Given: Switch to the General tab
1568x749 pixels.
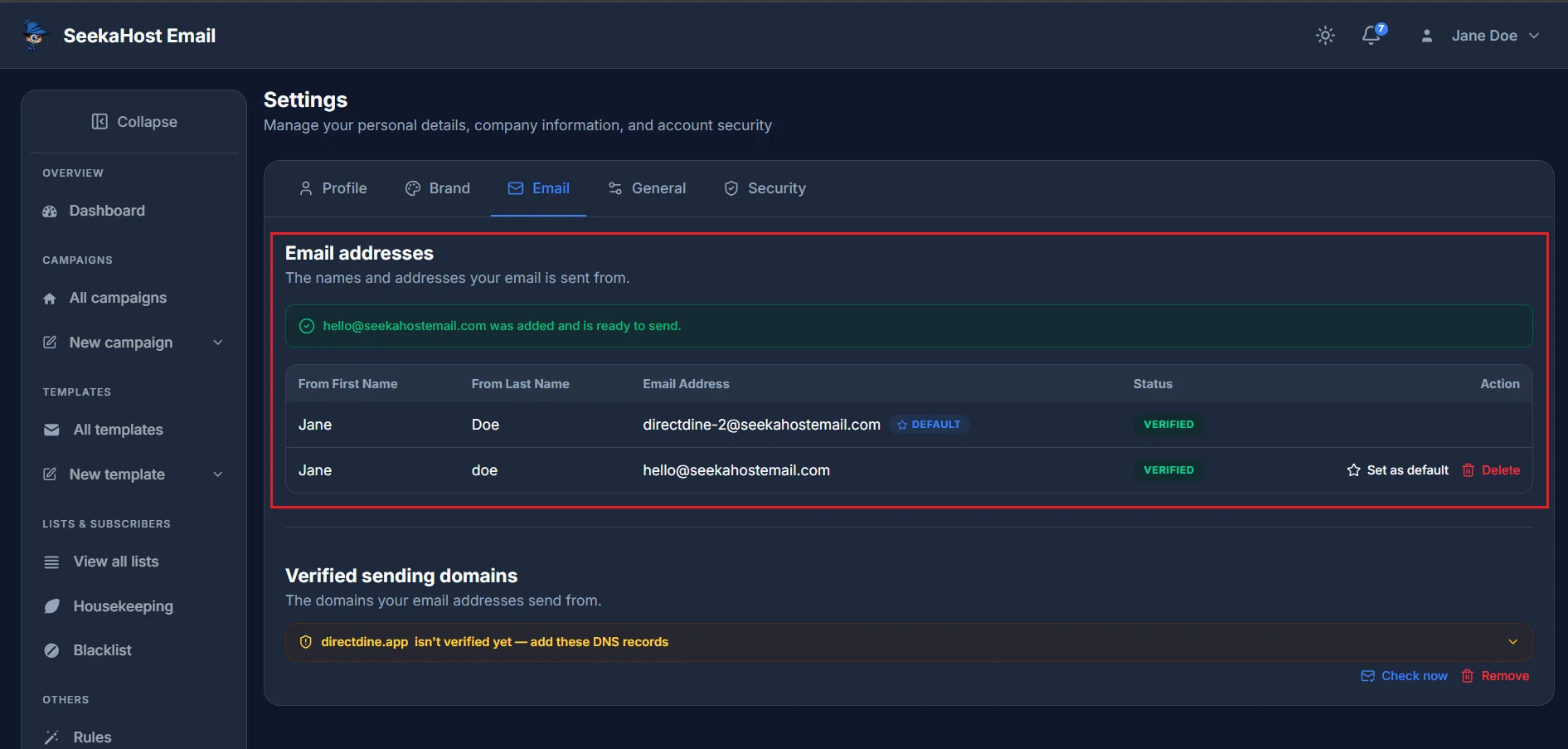Looking at the screenshot, I should 647,188.
